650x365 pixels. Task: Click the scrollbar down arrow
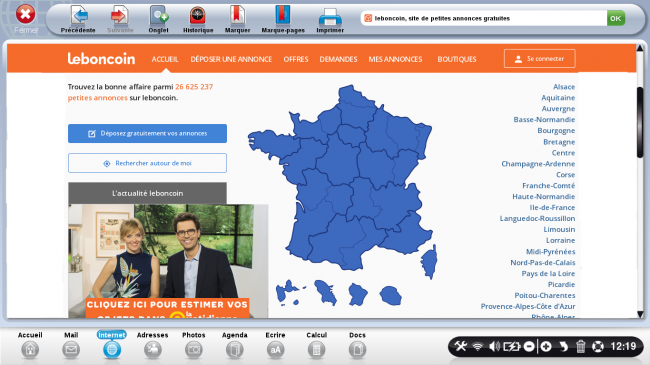click(x=640, y=314)
